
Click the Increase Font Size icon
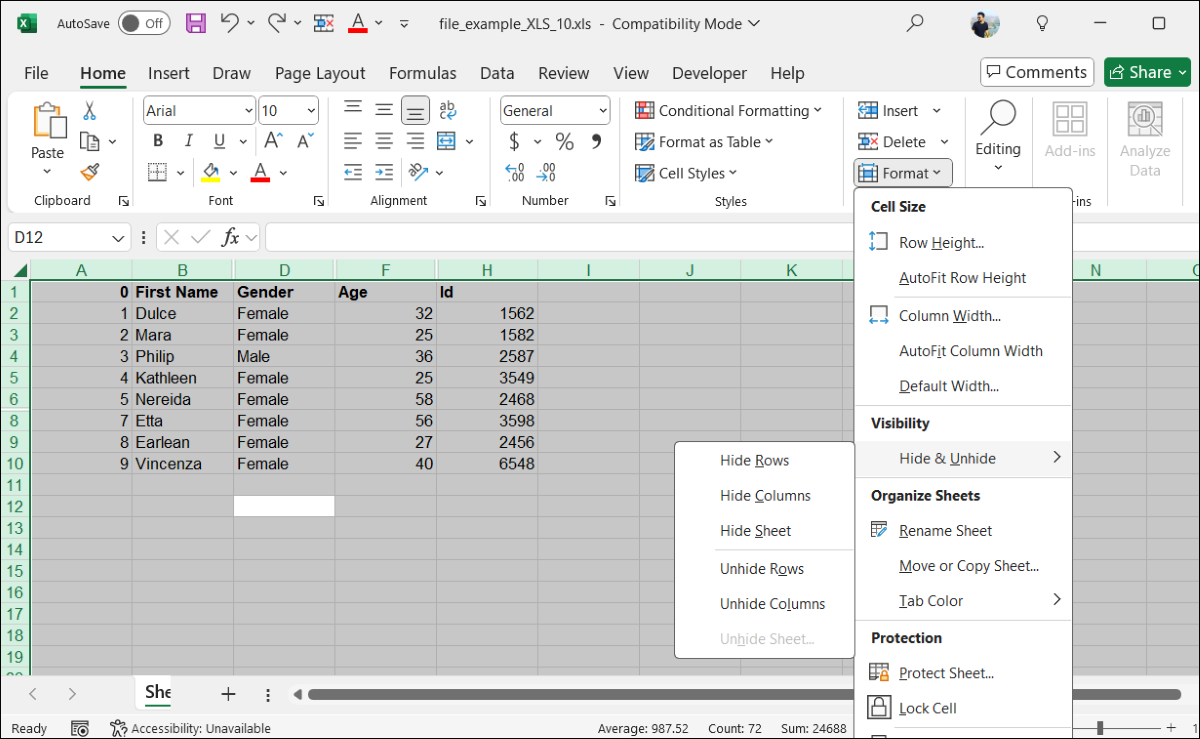tap(273, 141)
